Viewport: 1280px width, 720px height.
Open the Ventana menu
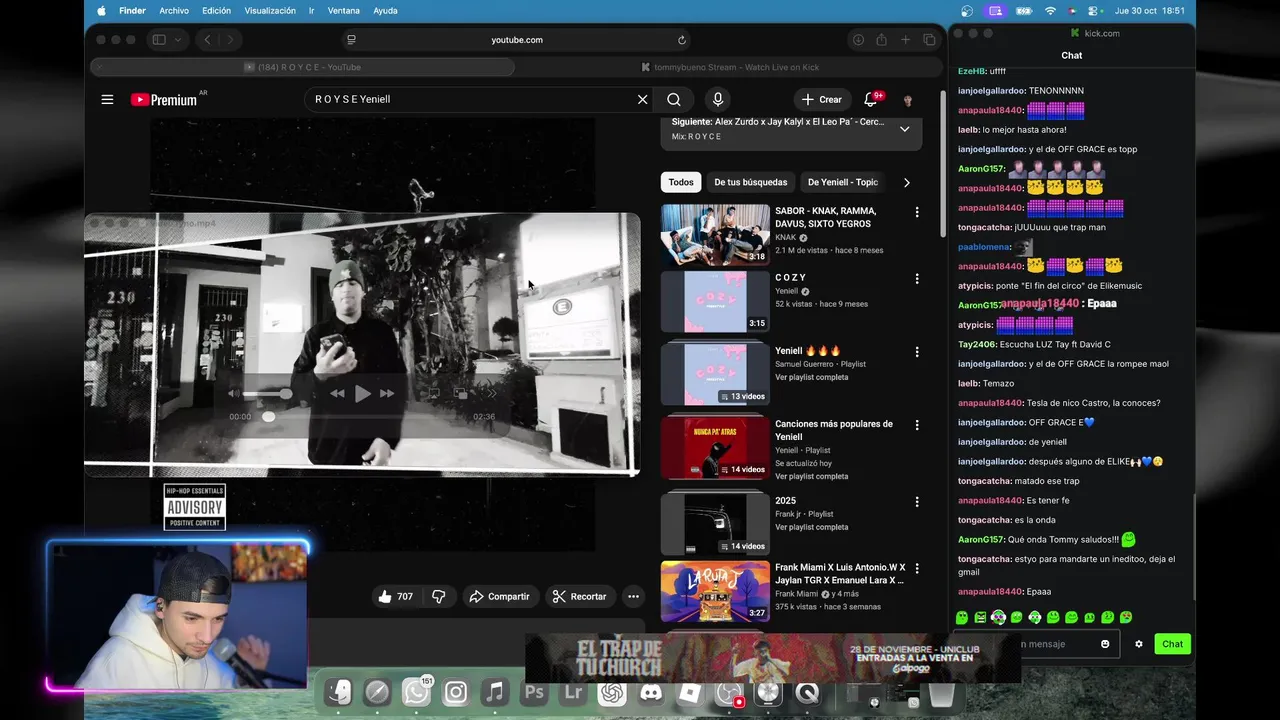coord(344,11)
